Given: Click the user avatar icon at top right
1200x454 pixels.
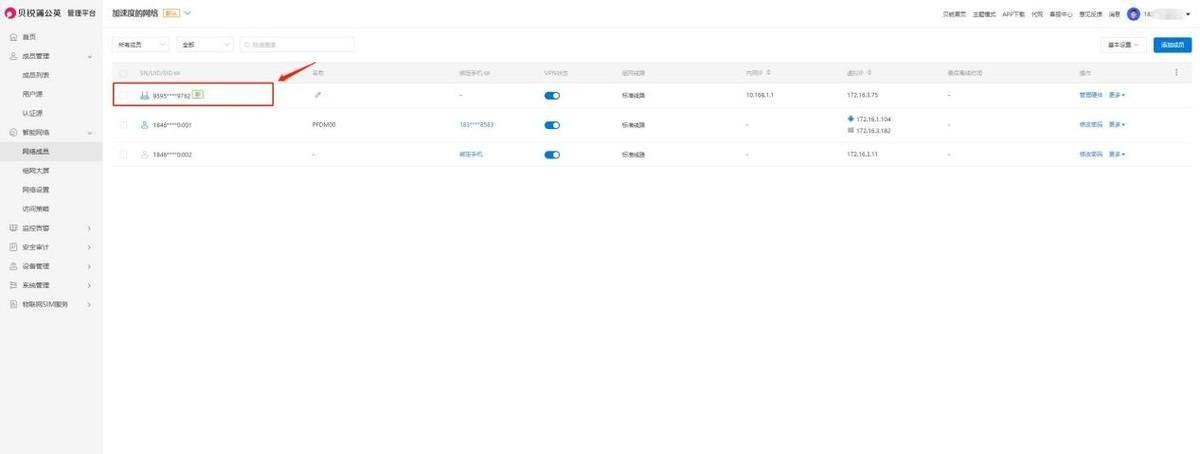Looking at the screenshot, I should 1133,14.
